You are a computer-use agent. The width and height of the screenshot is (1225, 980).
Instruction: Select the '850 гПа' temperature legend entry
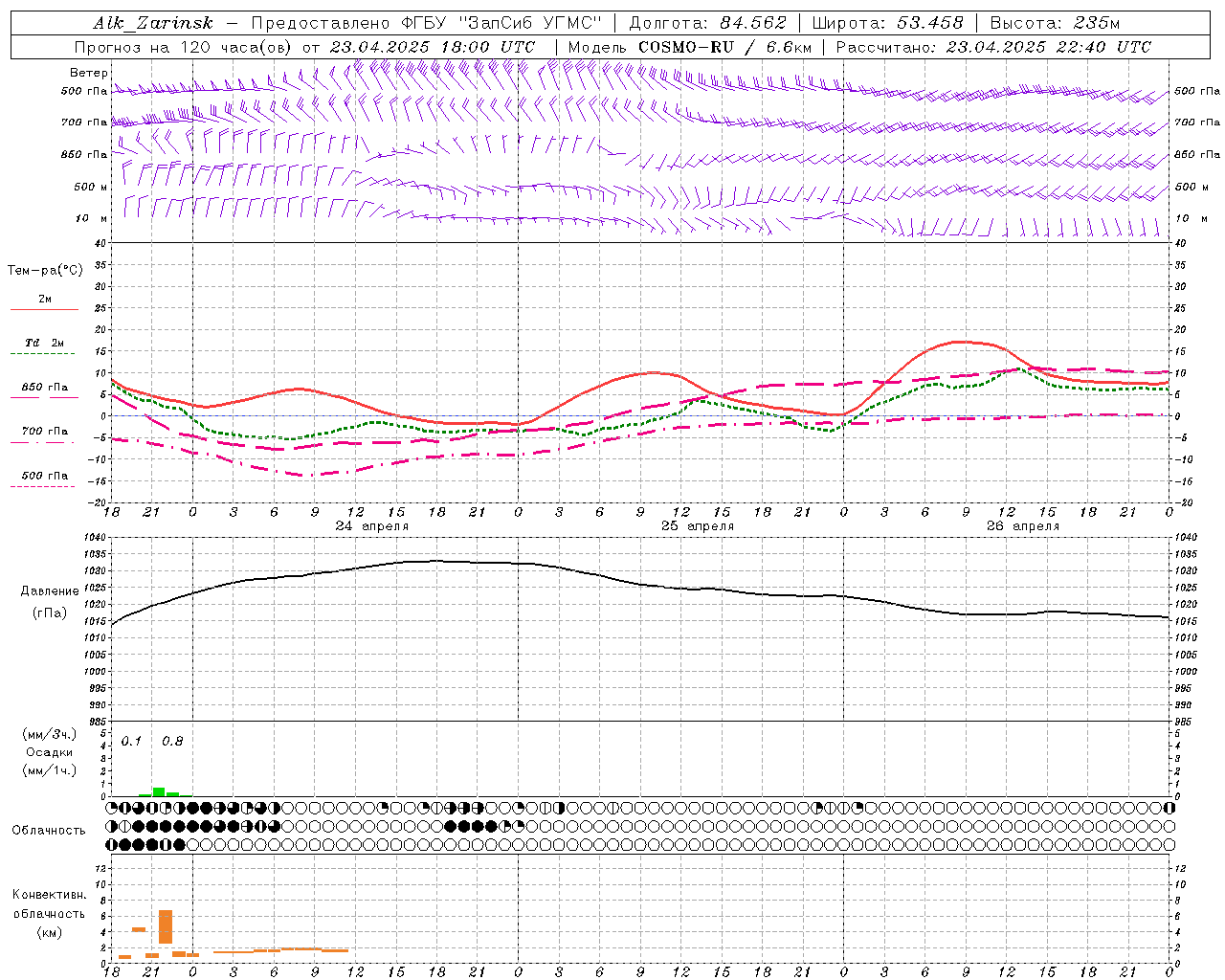coord(45,388)
